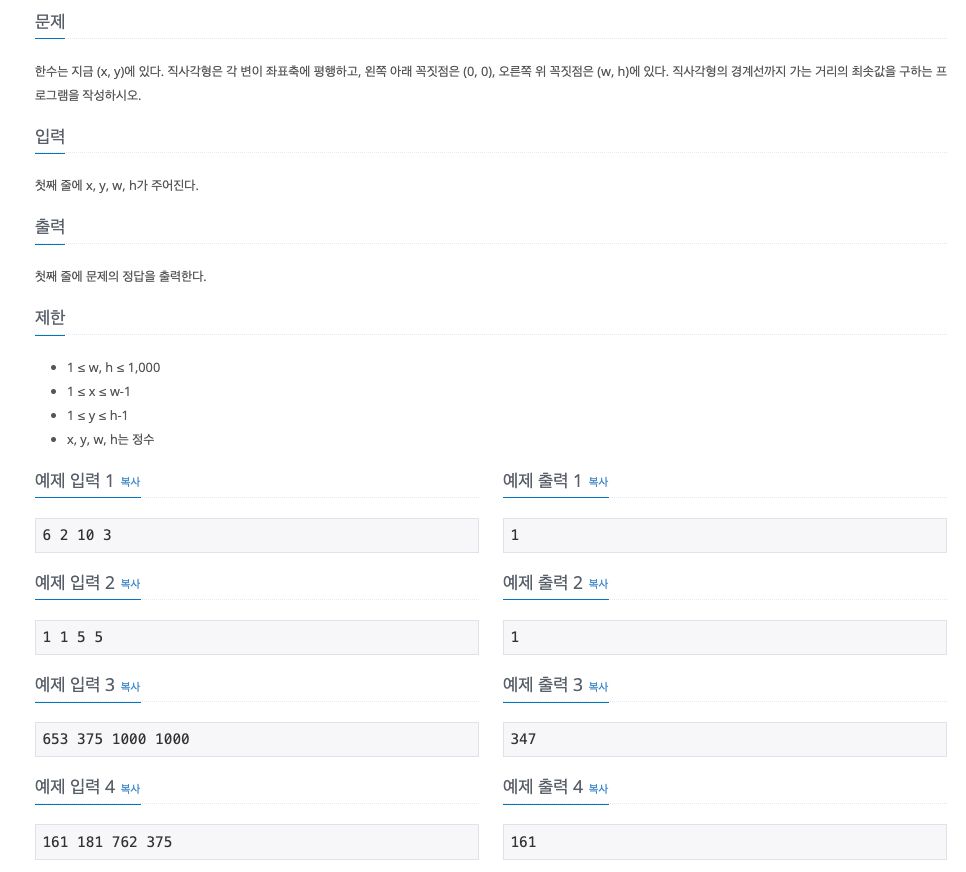
Task: Click example output 1 box showing 1
Action: pyautogui.click(x=724, y=536)
